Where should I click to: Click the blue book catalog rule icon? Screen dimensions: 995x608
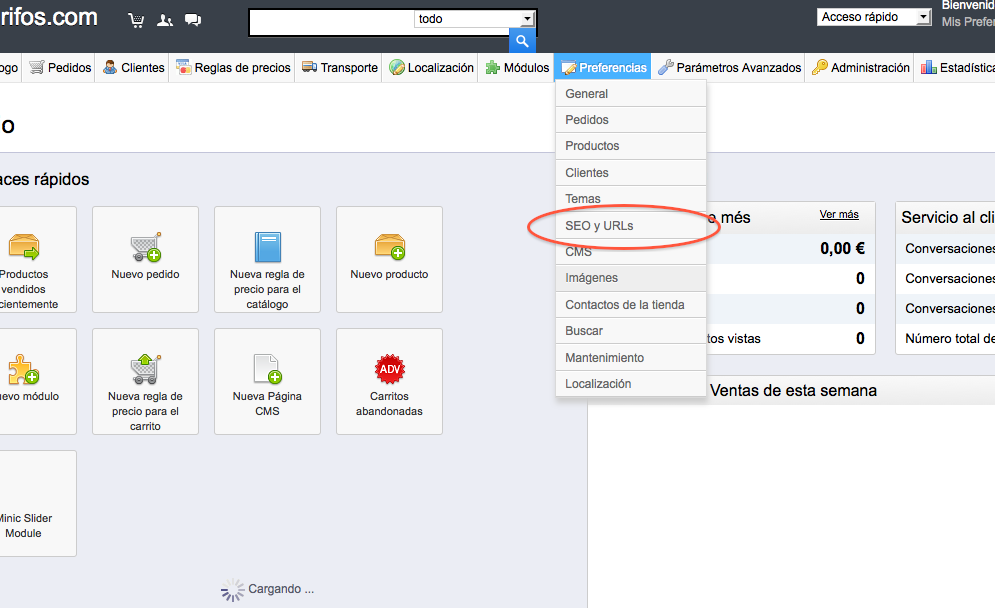[268, 247]
